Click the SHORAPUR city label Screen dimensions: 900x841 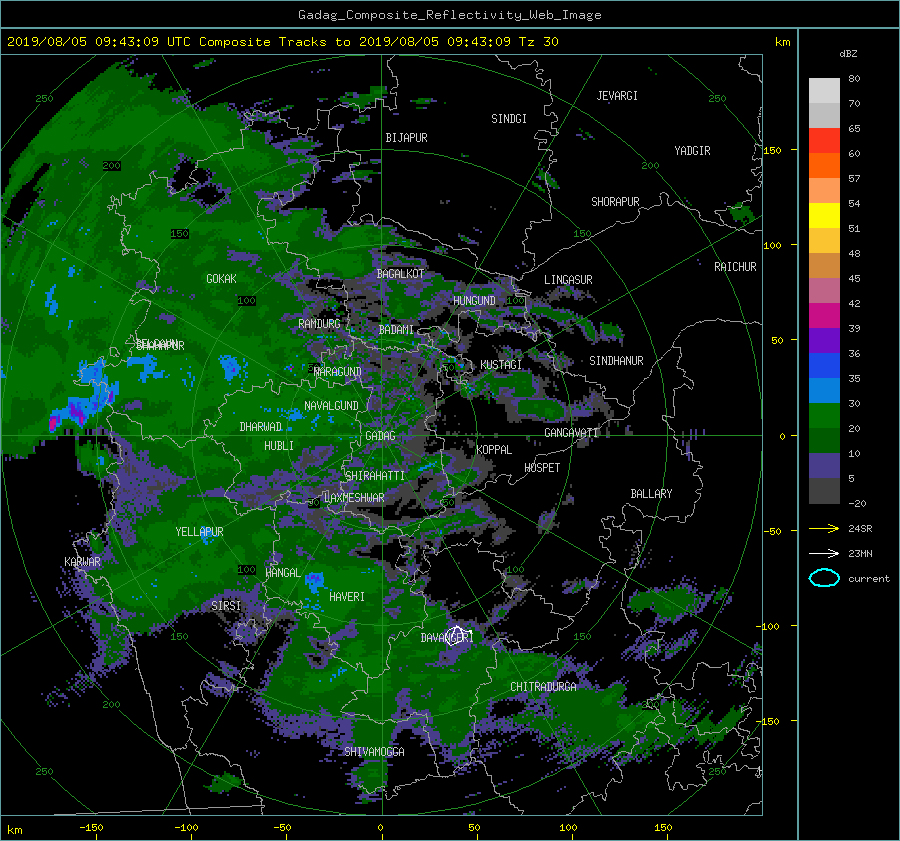[615, 202]
